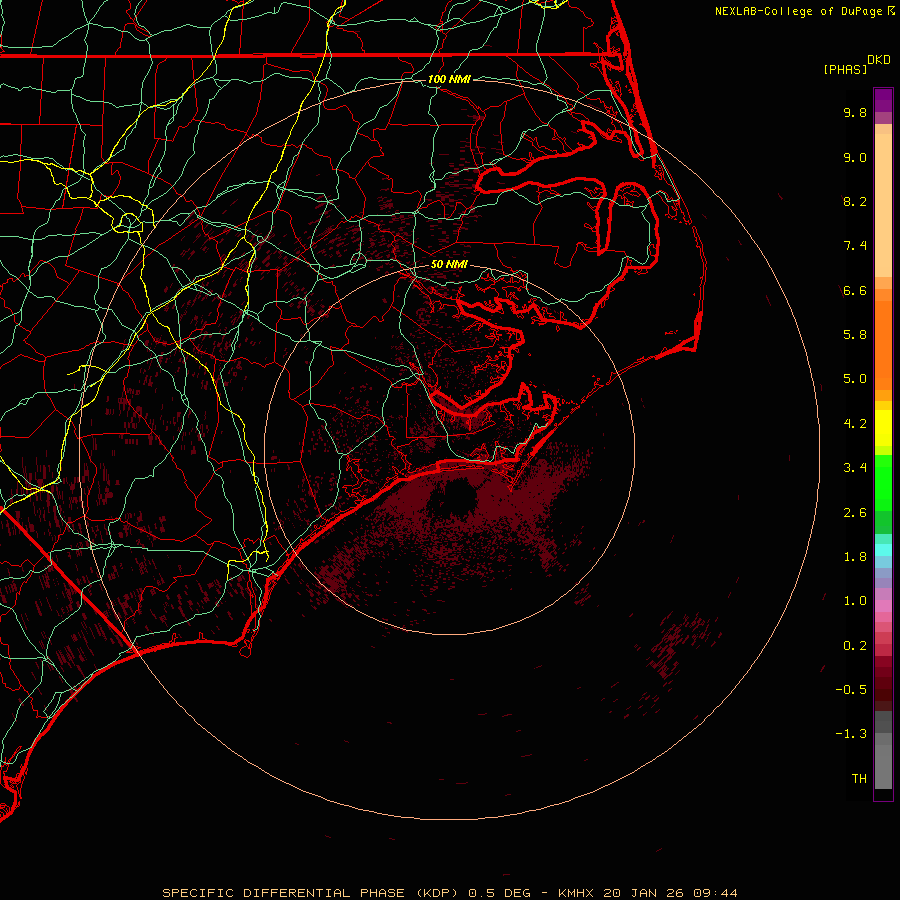Click the 6.6 scale label

click(x=855, y=290)
